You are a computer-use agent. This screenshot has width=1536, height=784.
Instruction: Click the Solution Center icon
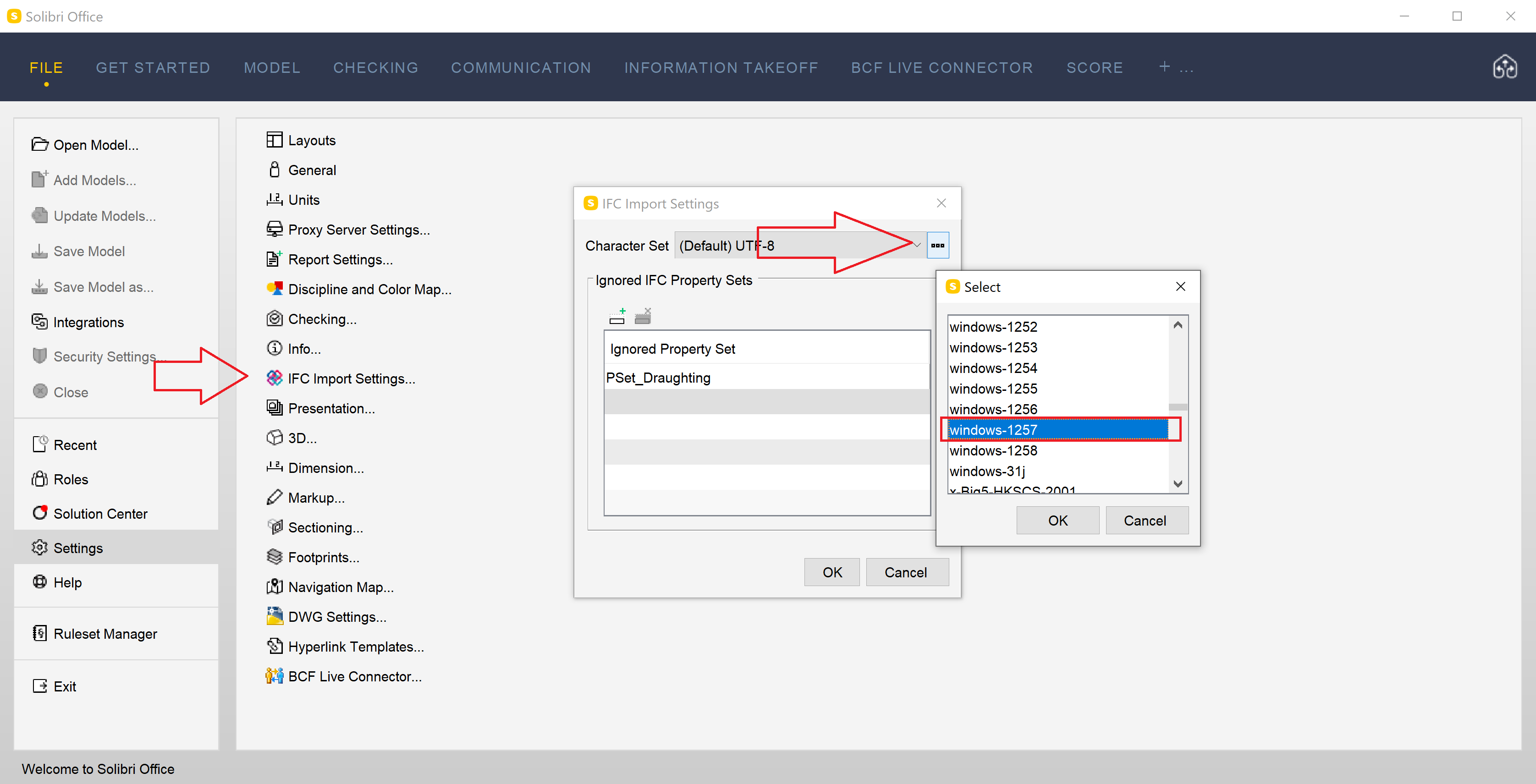[40, 513]
